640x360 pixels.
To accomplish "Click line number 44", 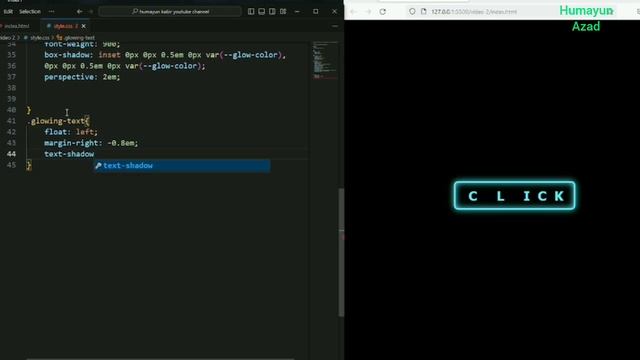I will tap(11, 154).
